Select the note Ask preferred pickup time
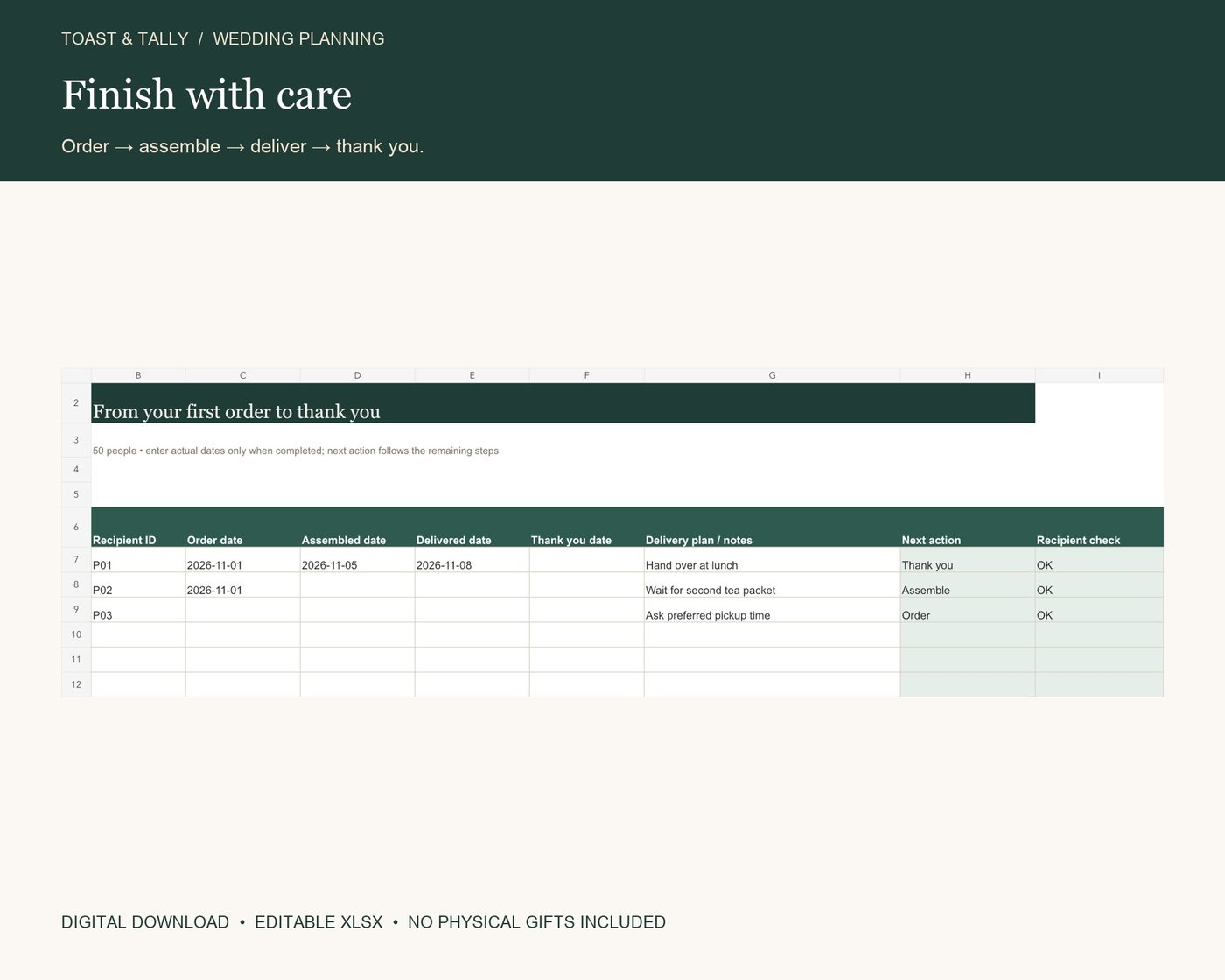Viewport: 1225px width, 980px height. tap(772, 610)
